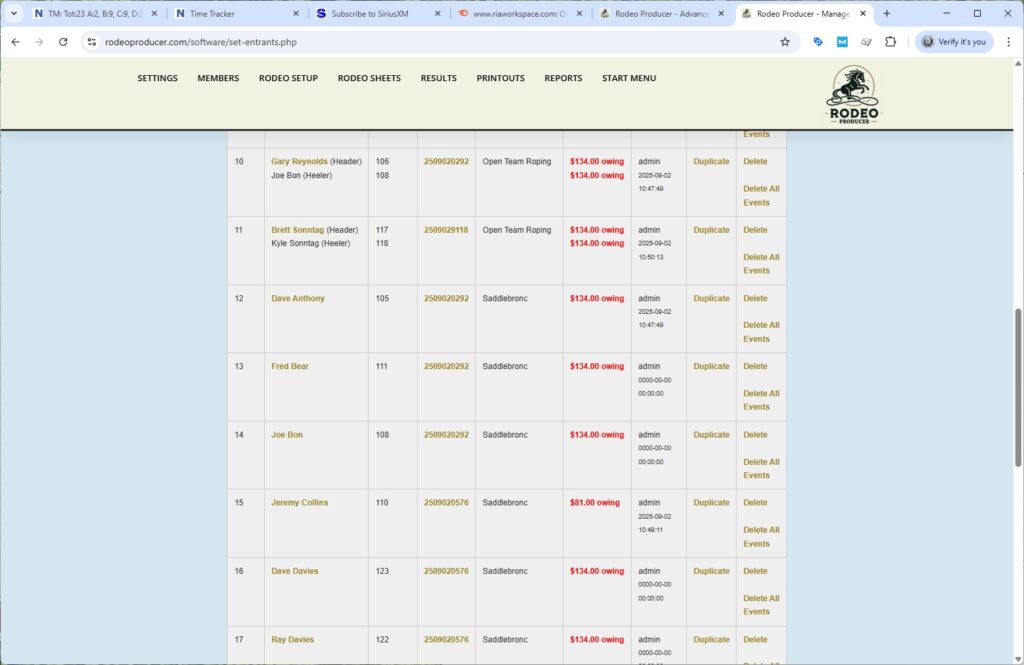Open Gary Reynolds' member record
This screenshot has width=1024, height=665.
pos(298,161)
